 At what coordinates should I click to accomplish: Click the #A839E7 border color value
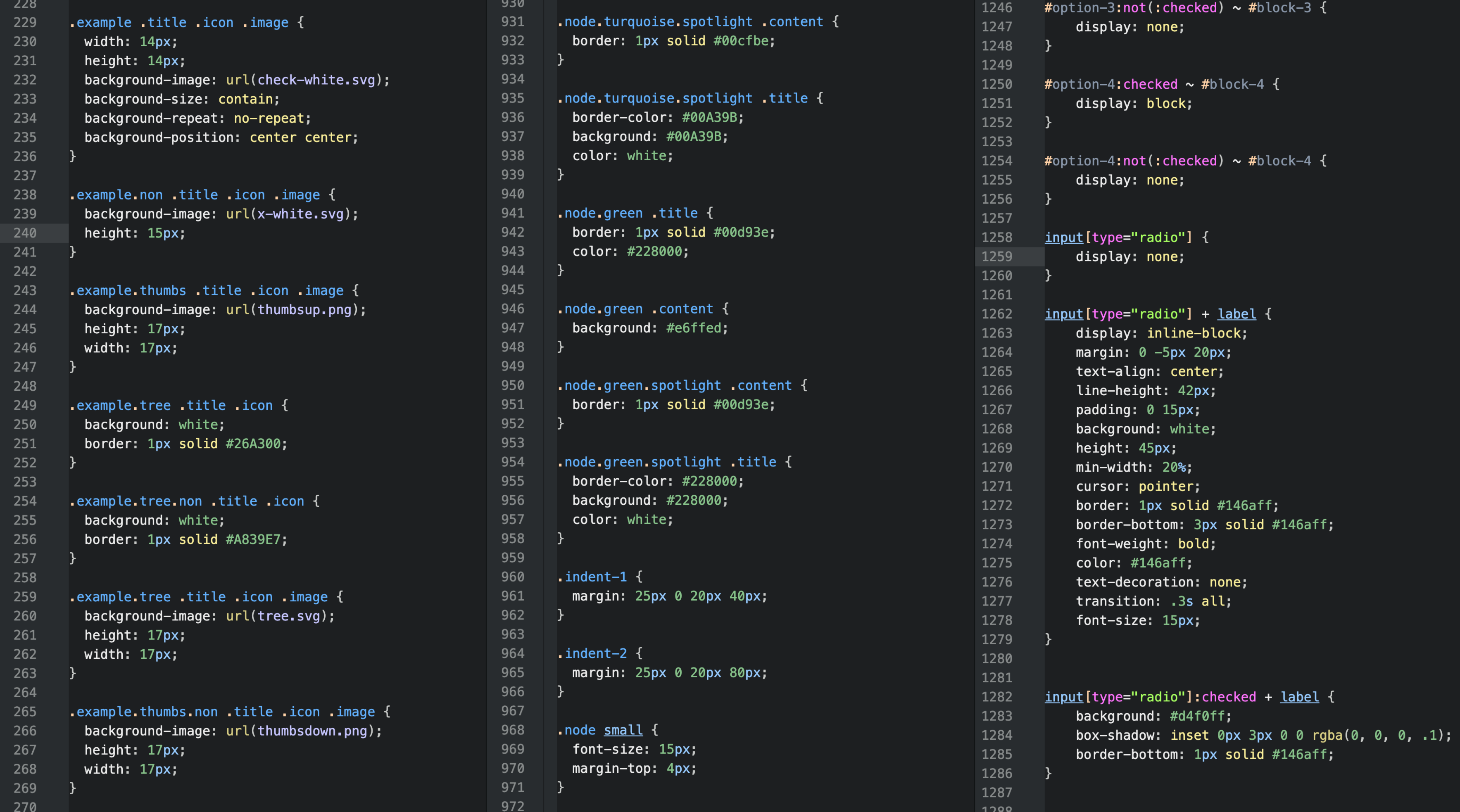click(x=253, y=539)
